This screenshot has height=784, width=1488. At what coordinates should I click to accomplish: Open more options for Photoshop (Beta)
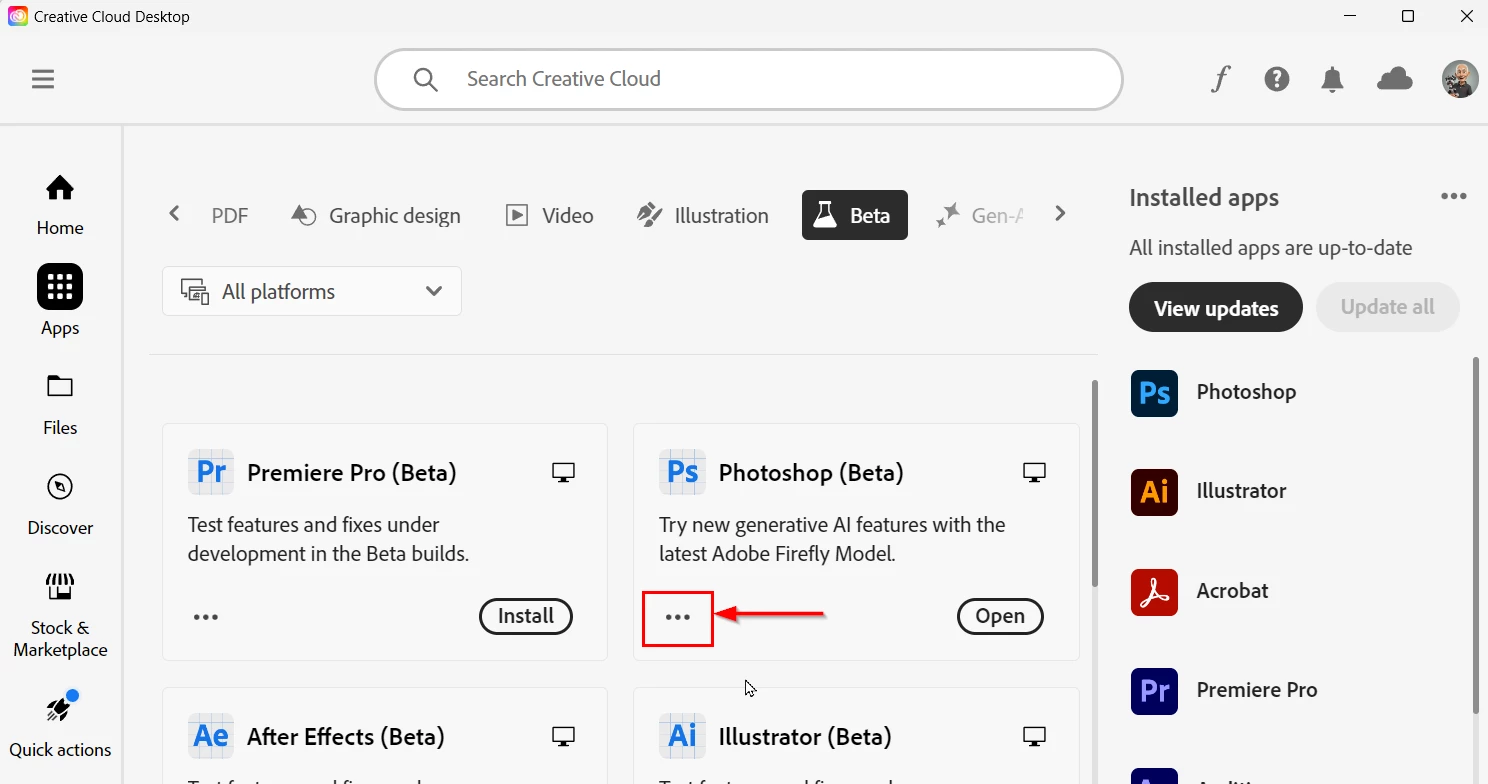(x=678, y=617)
